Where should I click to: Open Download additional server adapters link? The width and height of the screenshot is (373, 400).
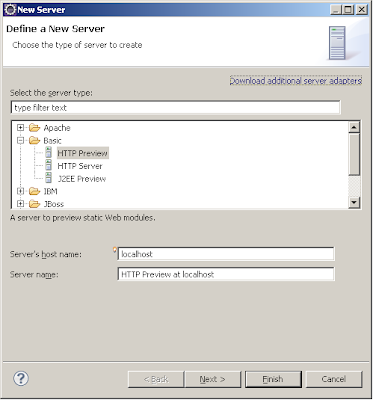tap(296, 81)
